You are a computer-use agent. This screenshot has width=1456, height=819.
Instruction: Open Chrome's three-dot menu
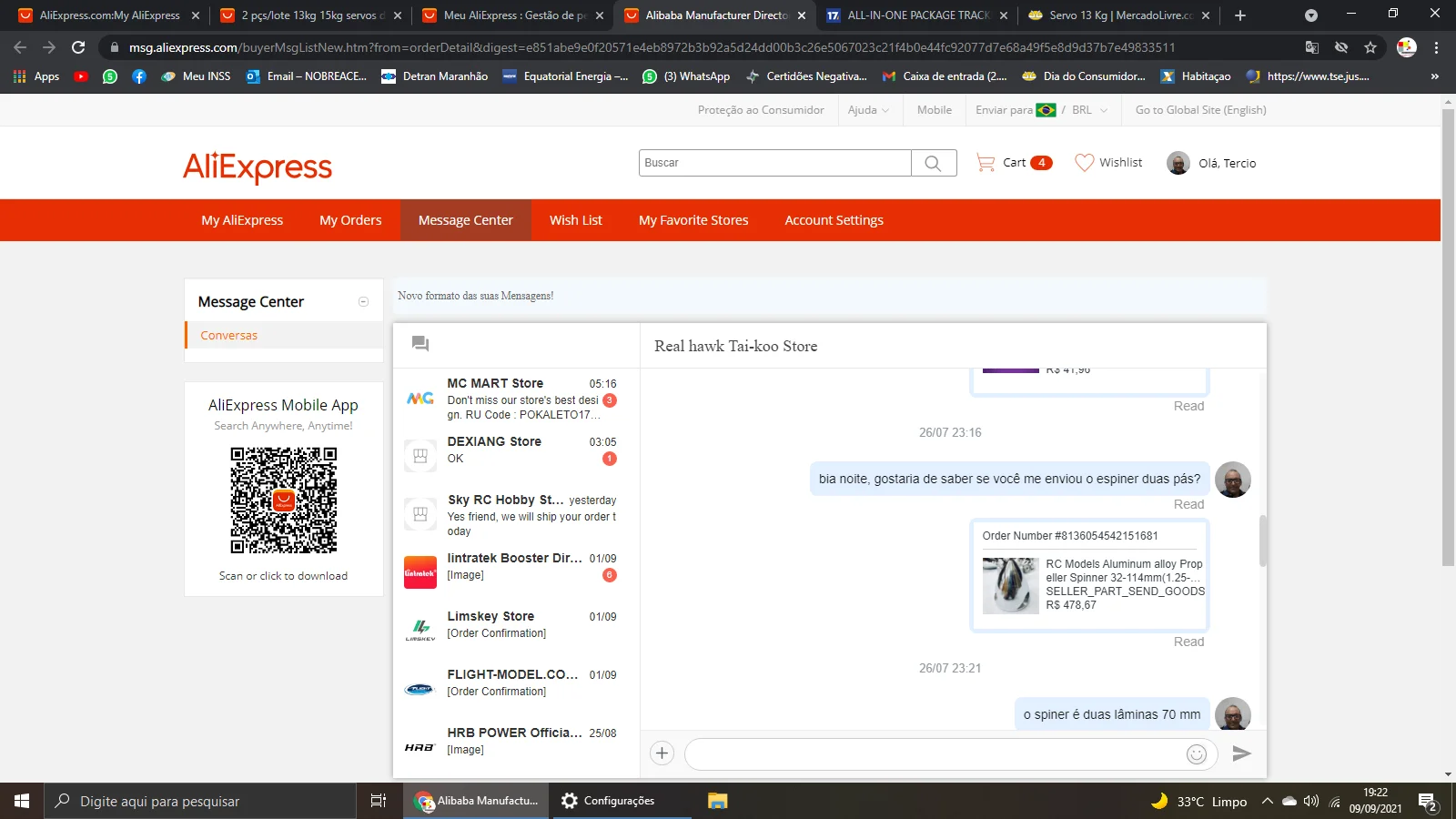[1437, 47]
